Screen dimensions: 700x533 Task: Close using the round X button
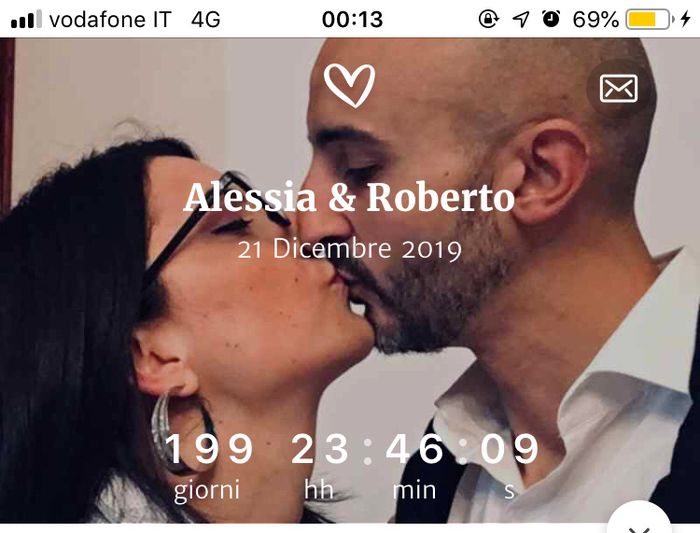[639, 520]
